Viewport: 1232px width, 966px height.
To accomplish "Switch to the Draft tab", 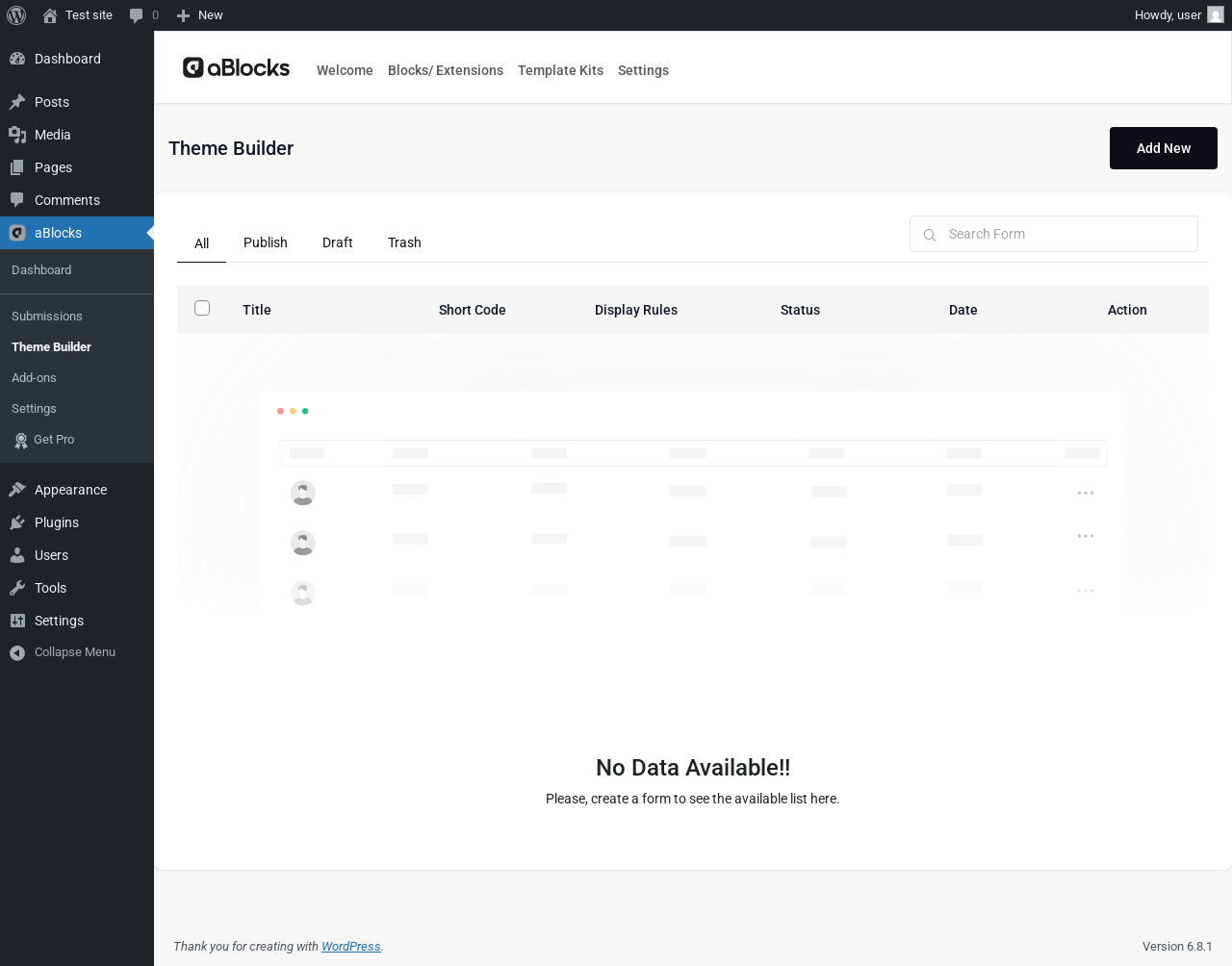I will point(338,242).
